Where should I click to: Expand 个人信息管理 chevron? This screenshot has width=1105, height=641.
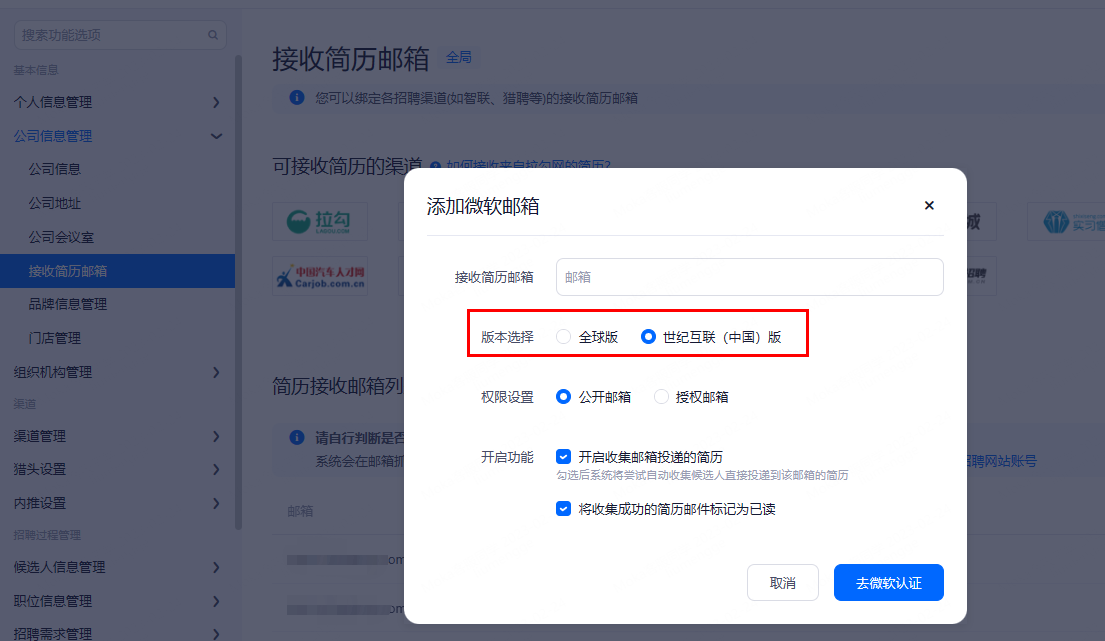(216, 102)
